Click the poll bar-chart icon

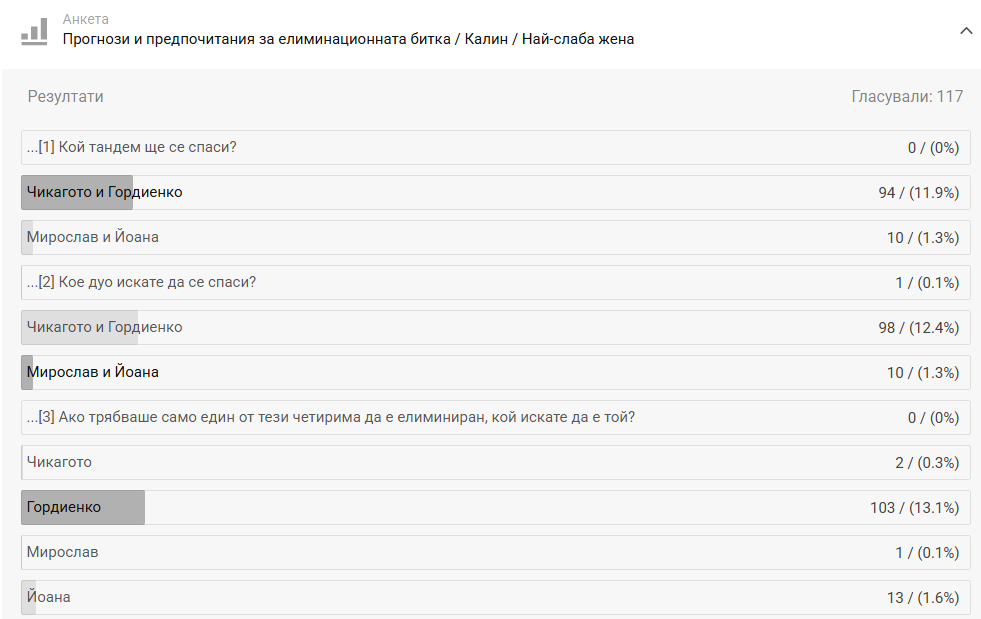pos(35,31)
